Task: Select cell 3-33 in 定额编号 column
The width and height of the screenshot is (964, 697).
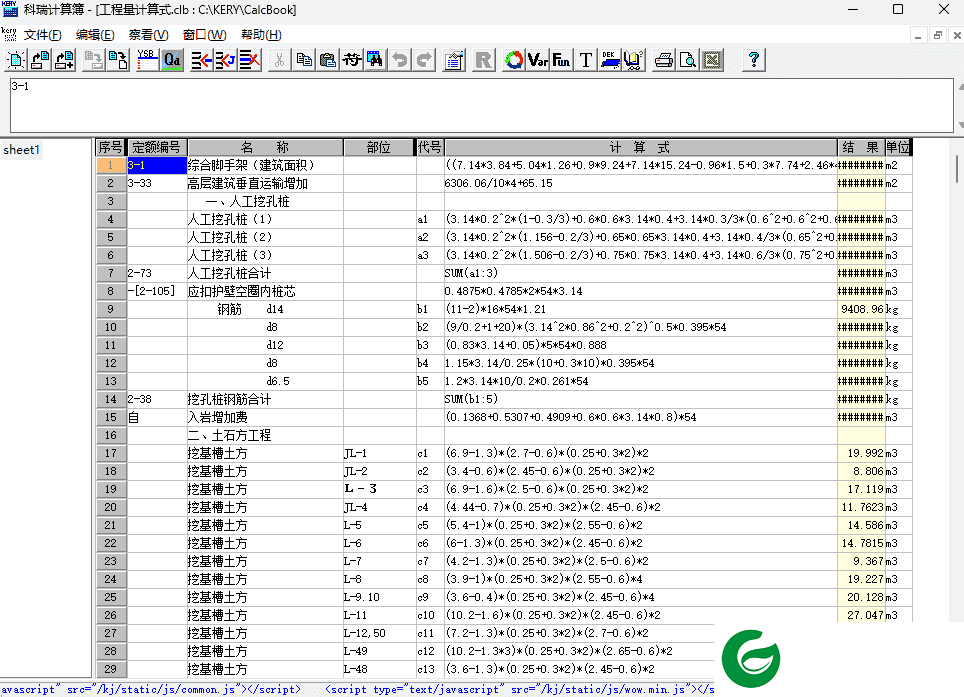Action: tap(157, 183)
